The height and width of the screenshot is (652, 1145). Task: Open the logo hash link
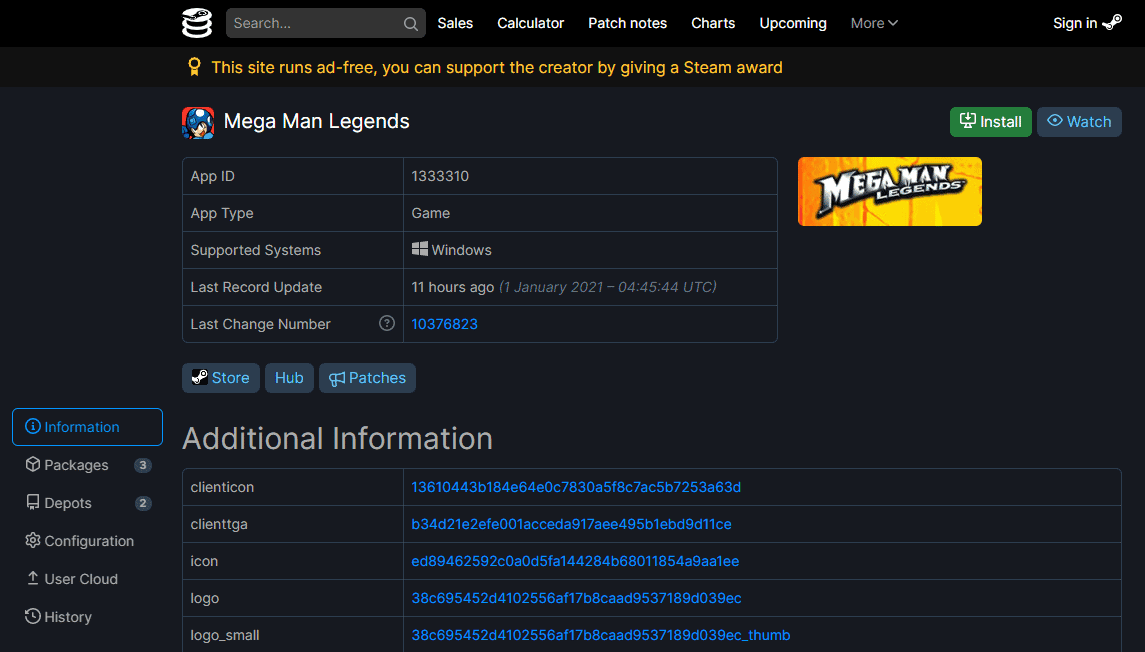click(576, 598)
